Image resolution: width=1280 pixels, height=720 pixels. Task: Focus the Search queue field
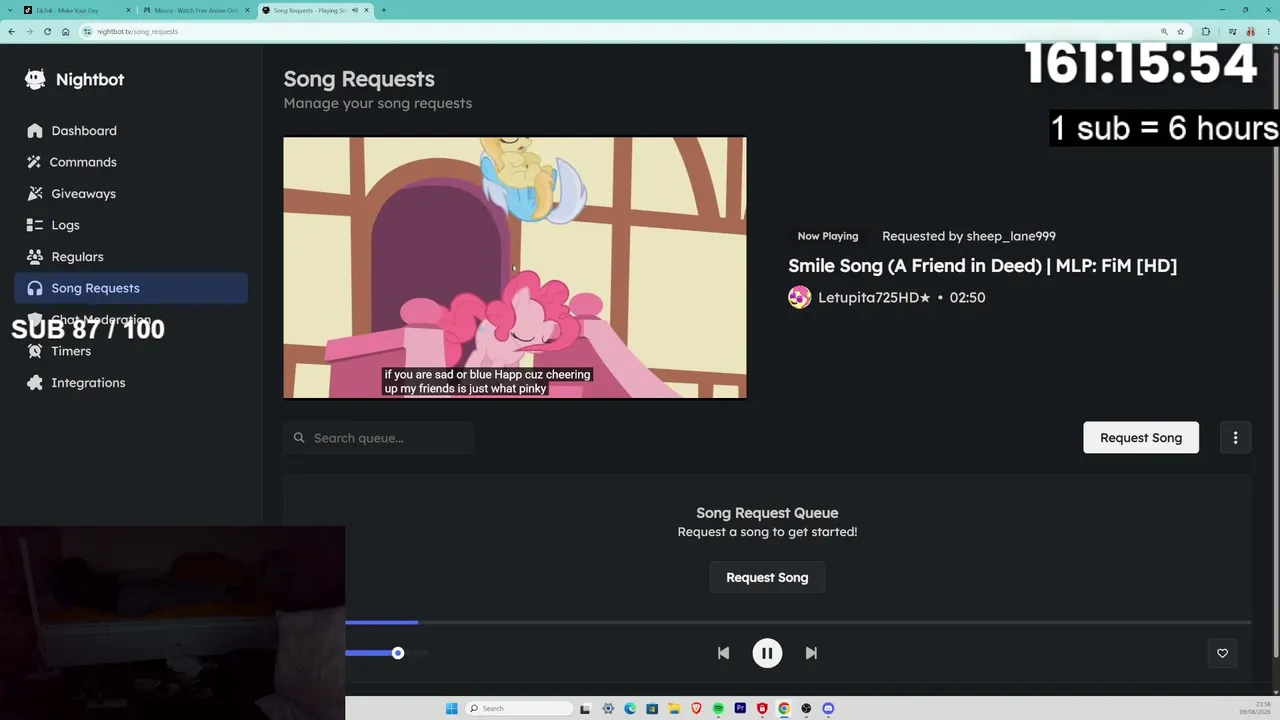[379, 438]
